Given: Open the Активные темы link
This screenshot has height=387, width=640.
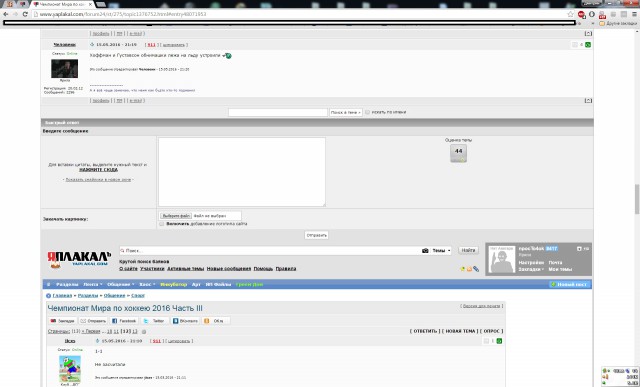Looking at the screenshot, I should [x=185, y=269].
